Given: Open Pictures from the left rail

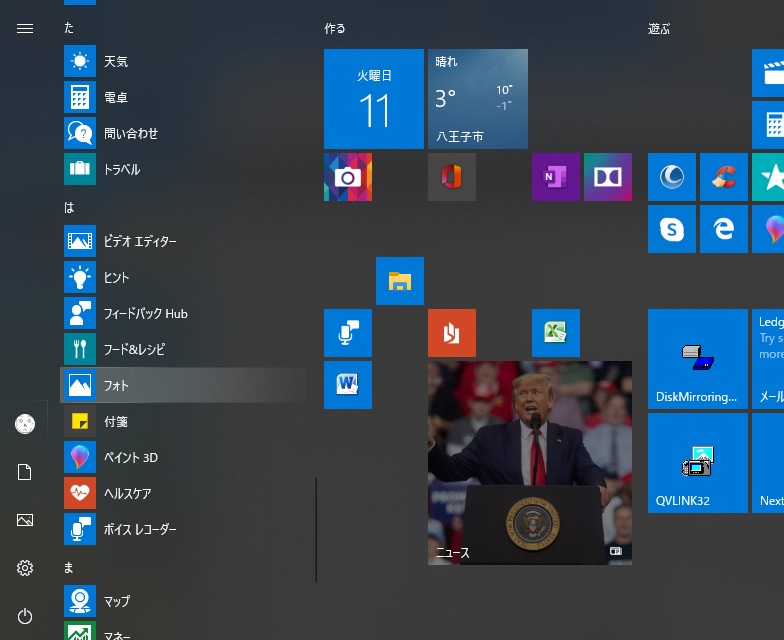Looking at the screenshot, I should point(25,520).
